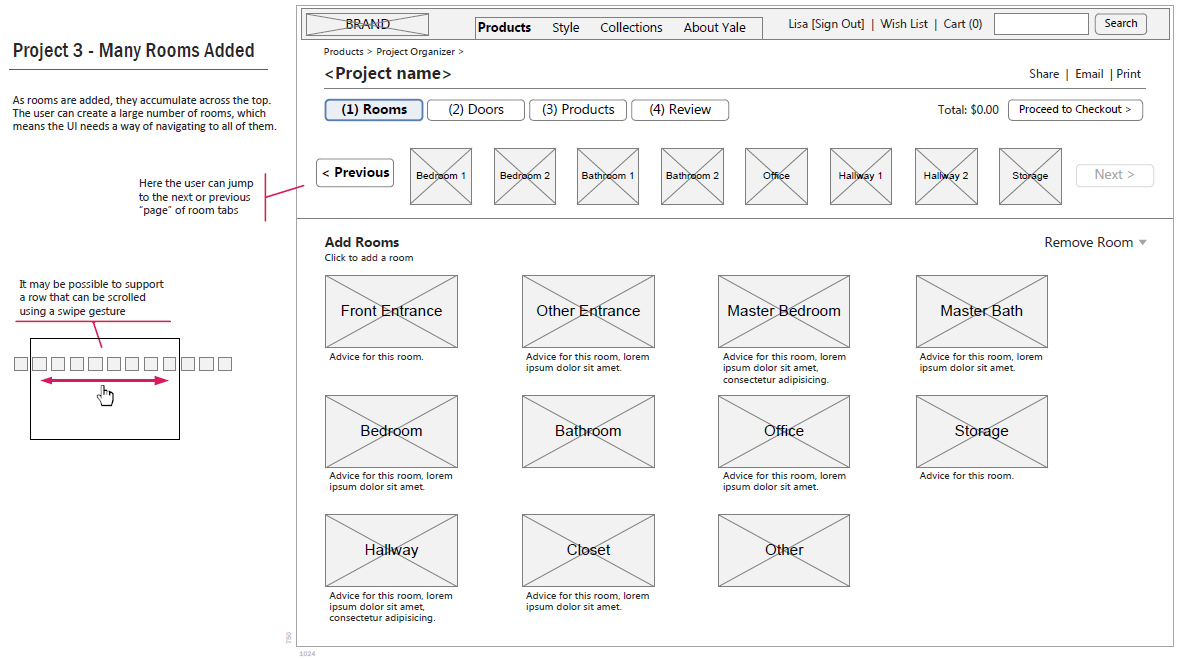Switch to the (2) Doors step tab
Viewport: 1179px width, 659px height.
click(476, 110)
